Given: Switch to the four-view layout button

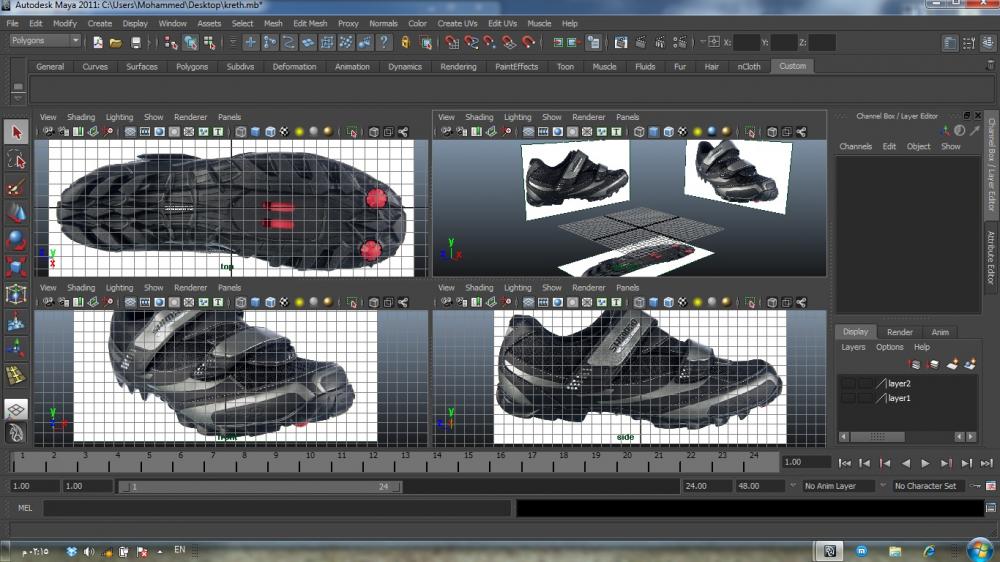Looking at the screenshot, I should point(16,409).
